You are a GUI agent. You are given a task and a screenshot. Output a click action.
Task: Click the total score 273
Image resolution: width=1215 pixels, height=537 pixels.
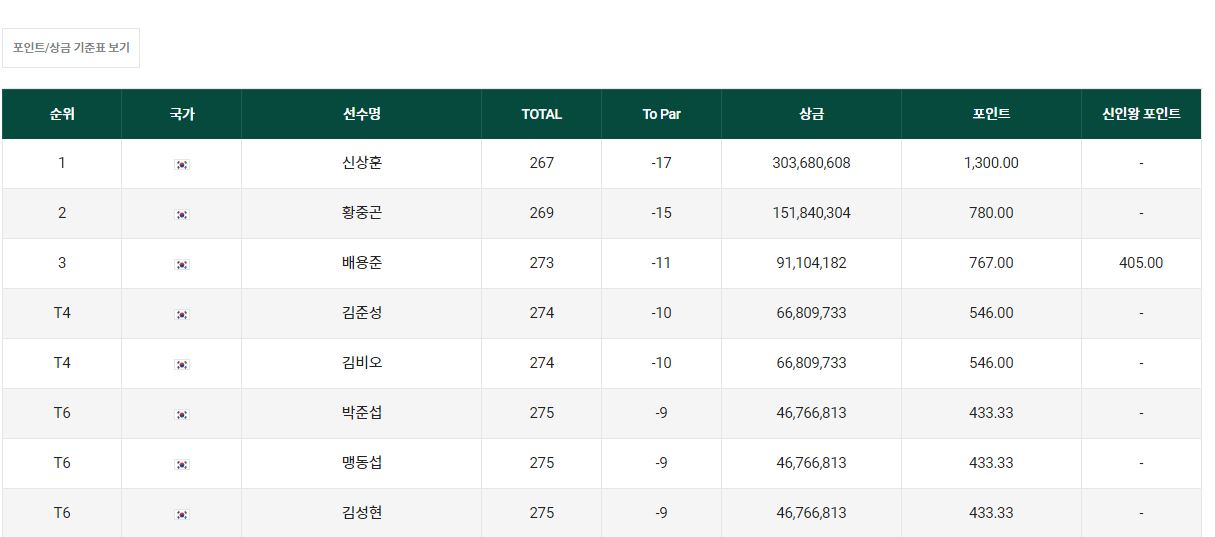point(542,263)
